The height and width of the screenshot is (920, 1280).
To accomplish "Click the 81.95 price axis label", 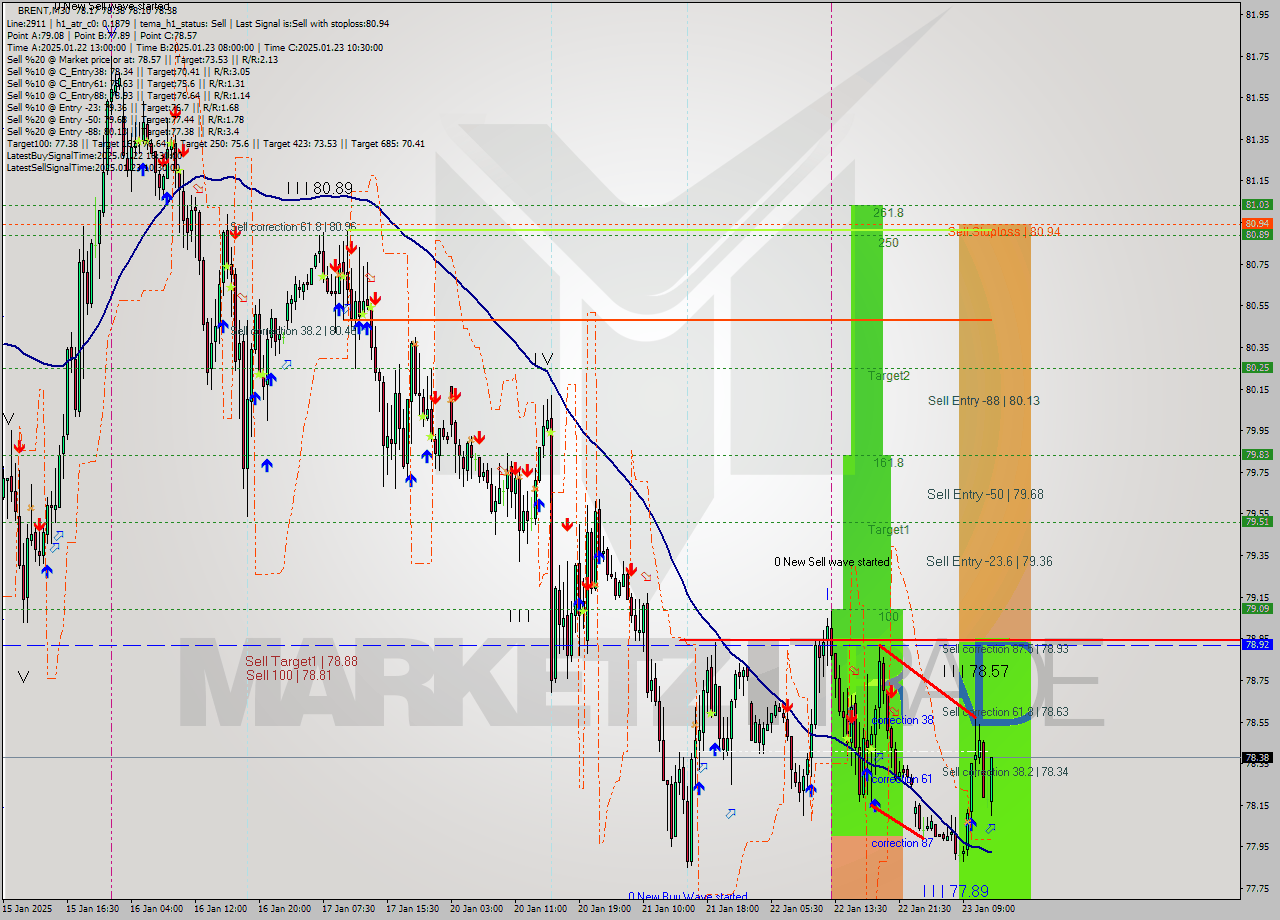I will [1257, 13].
